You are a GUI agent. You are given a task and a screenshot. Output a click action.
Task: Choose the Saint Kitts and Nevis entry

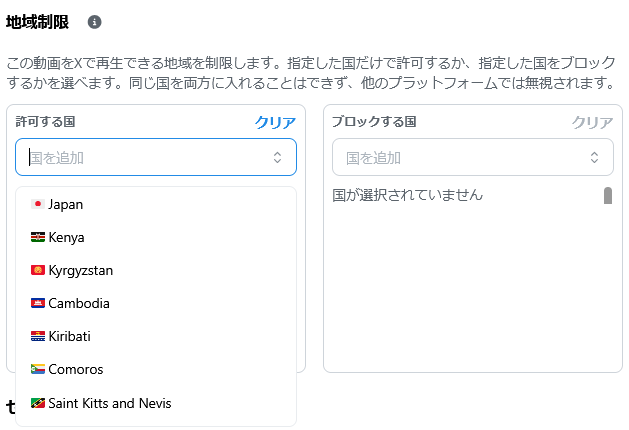[x=156, y=403]
